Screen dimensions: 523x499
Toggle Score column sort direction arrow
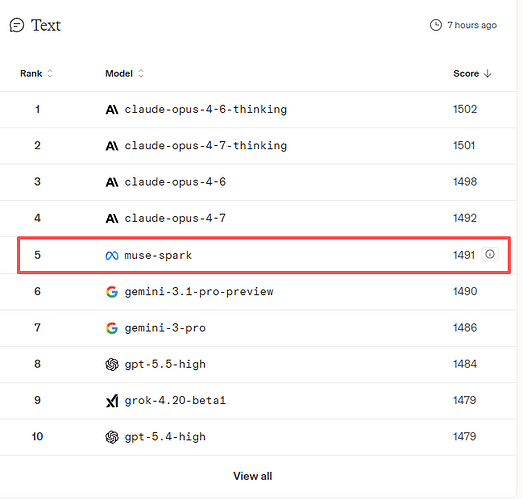488,73
